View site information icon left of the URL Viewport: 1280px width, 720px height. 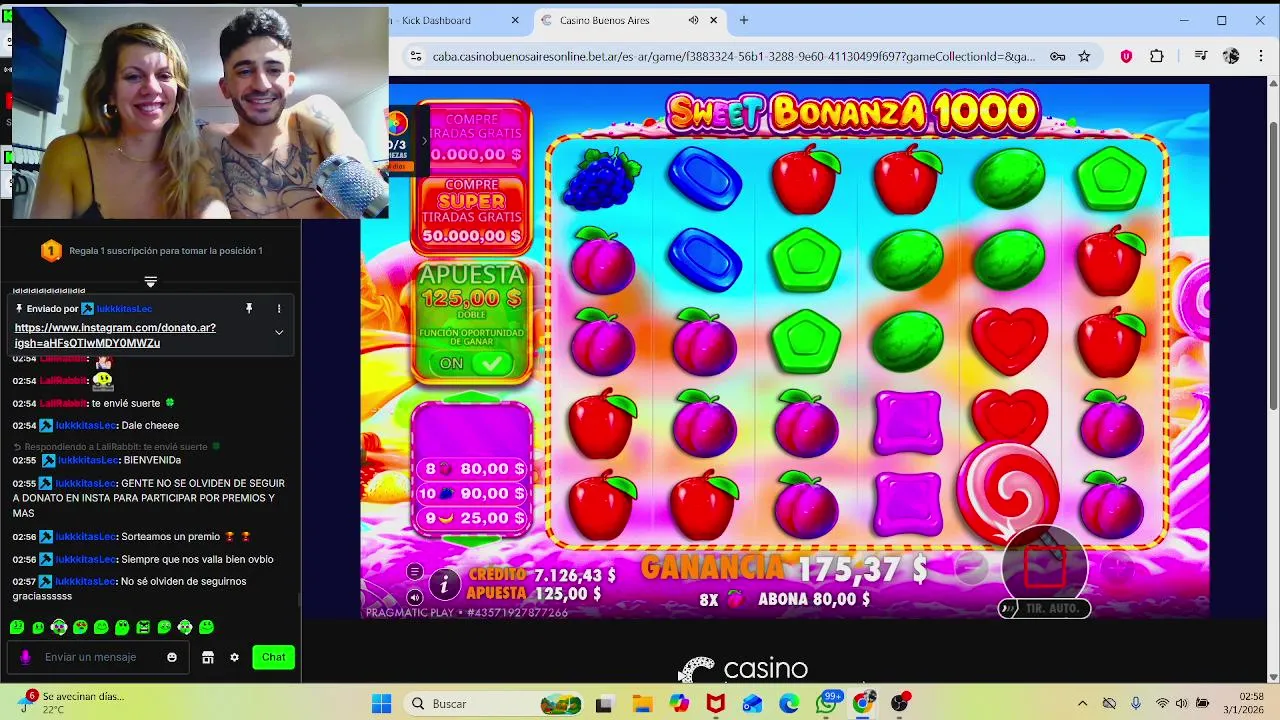pos(415,57)
